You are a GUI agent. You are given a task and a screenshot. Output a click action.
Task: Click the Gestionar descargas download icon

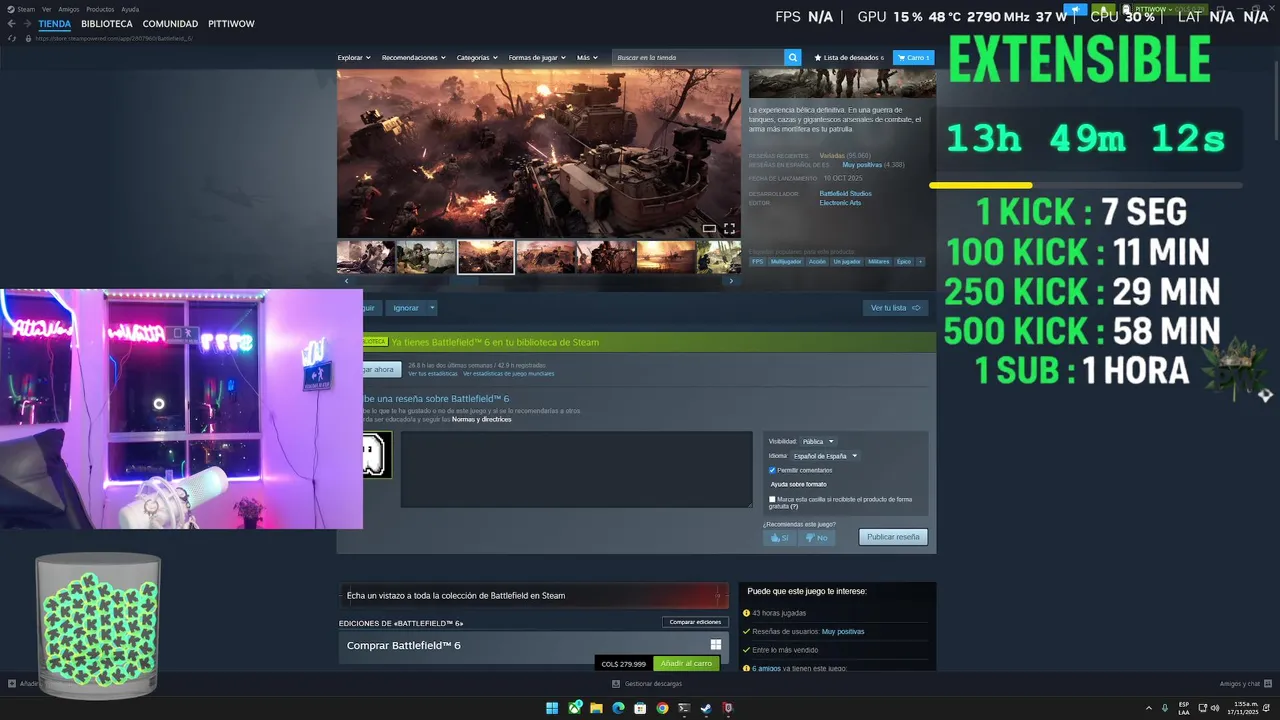[616, 684]
